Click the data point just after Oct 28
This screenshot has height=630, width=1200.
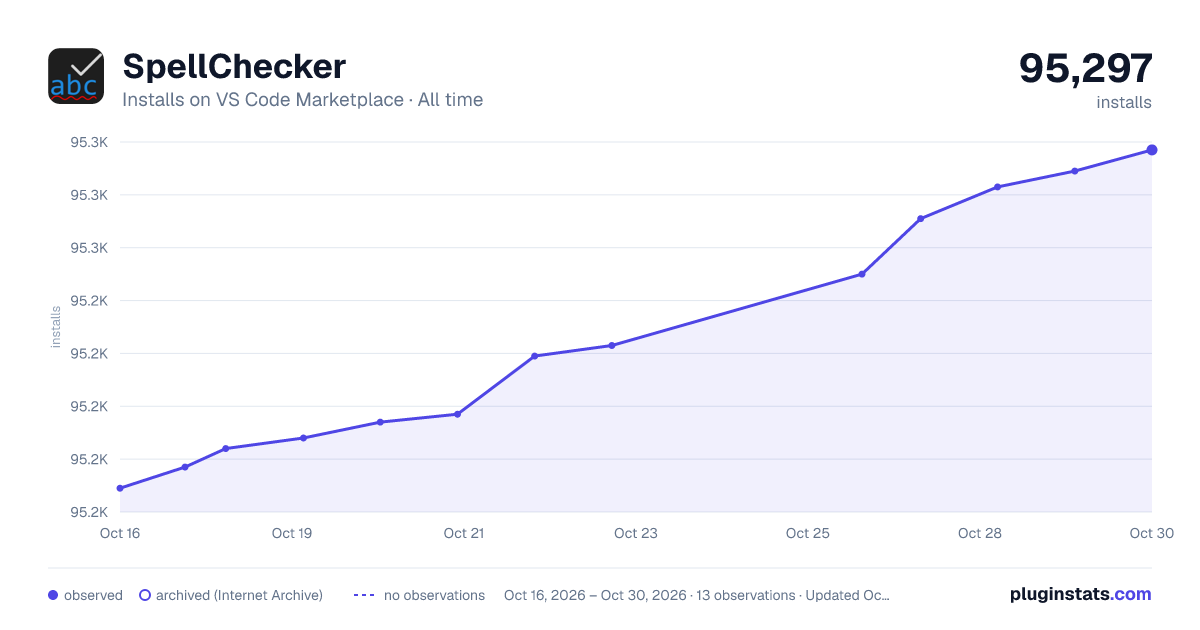point(998,187)
